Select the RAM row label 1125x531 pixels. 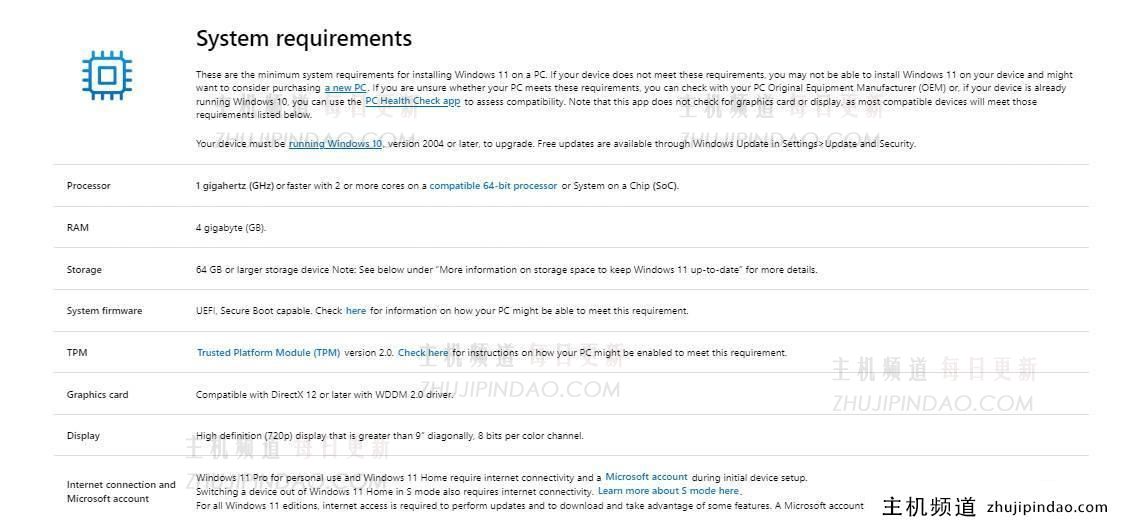point(78,228)
